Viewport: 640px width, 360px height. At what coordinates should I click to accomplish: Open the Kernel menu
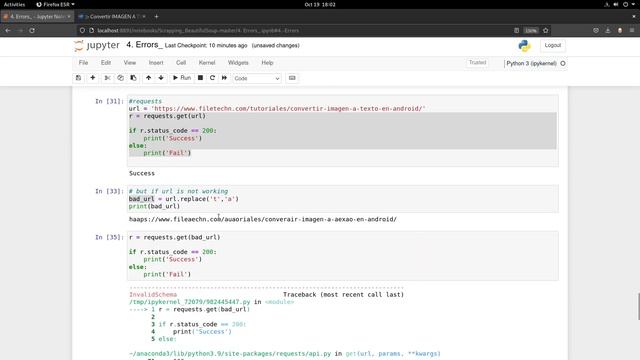click(207, 63)
